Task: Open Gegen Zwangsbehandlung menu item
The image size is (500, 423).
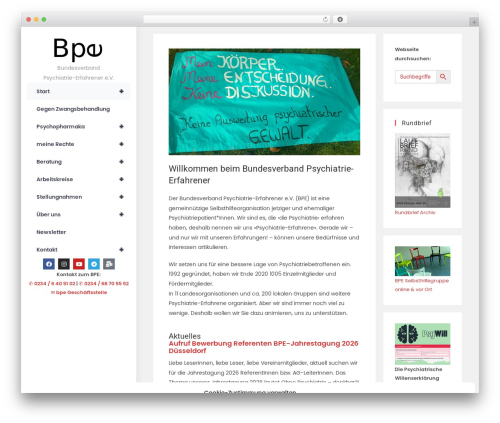Action: [73, 109]
